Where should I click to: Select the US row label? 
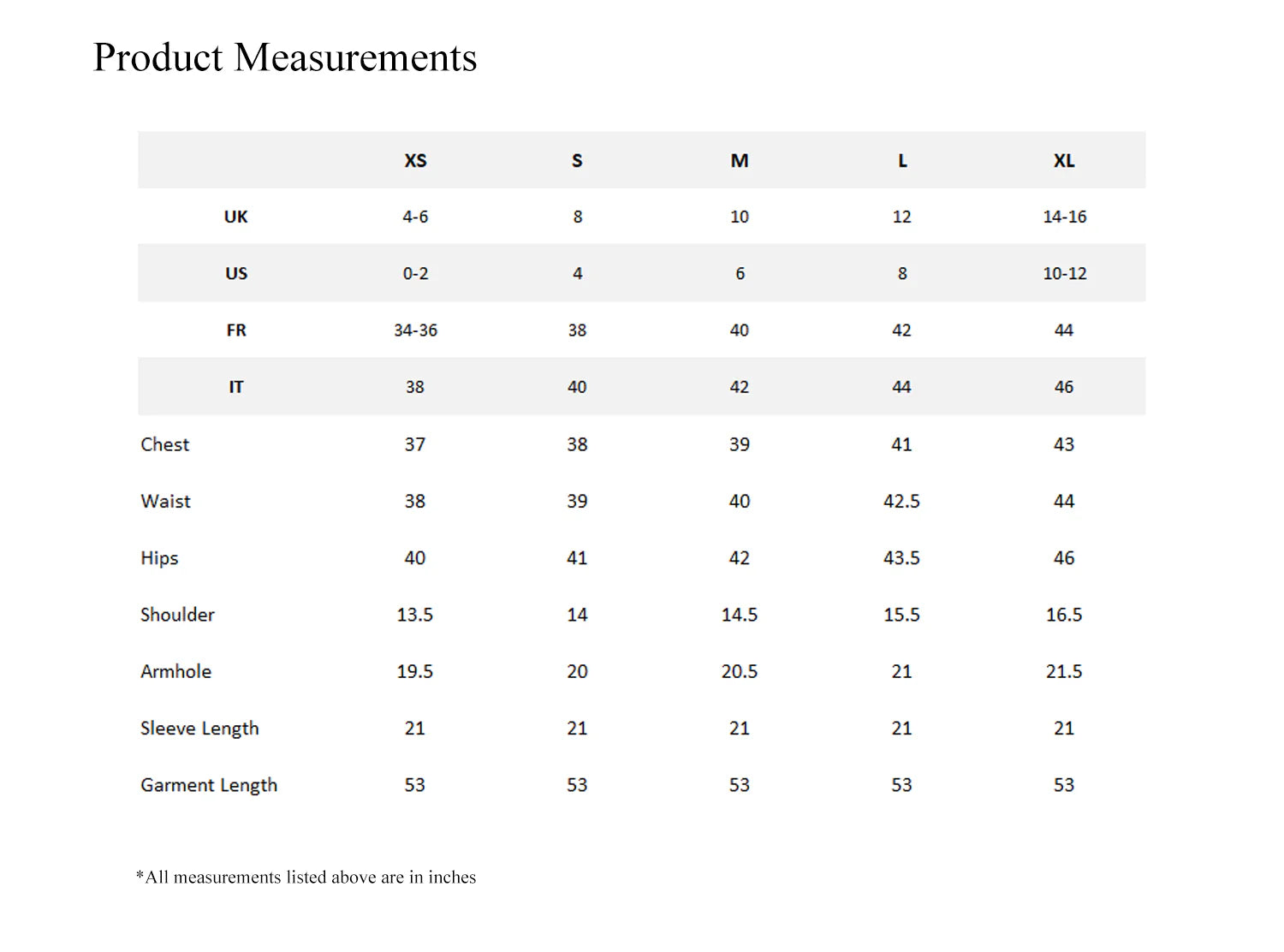coord(236,274)
